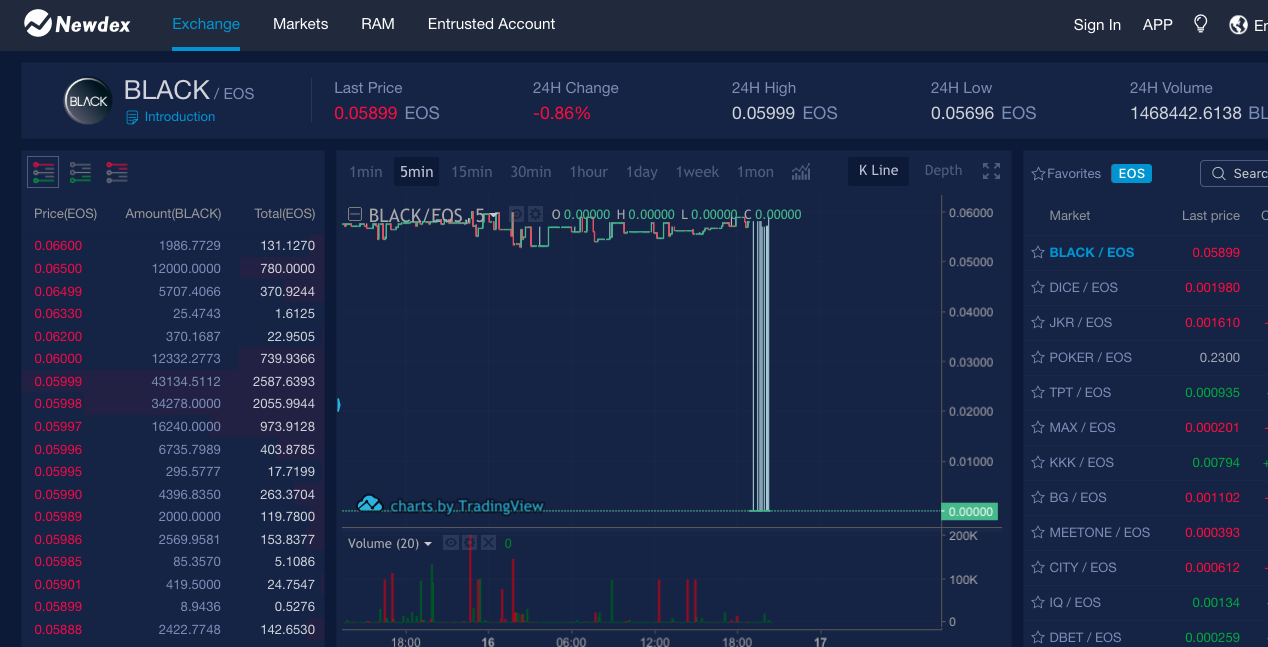
Task: Open the RAM page
Action: (378, 24)
